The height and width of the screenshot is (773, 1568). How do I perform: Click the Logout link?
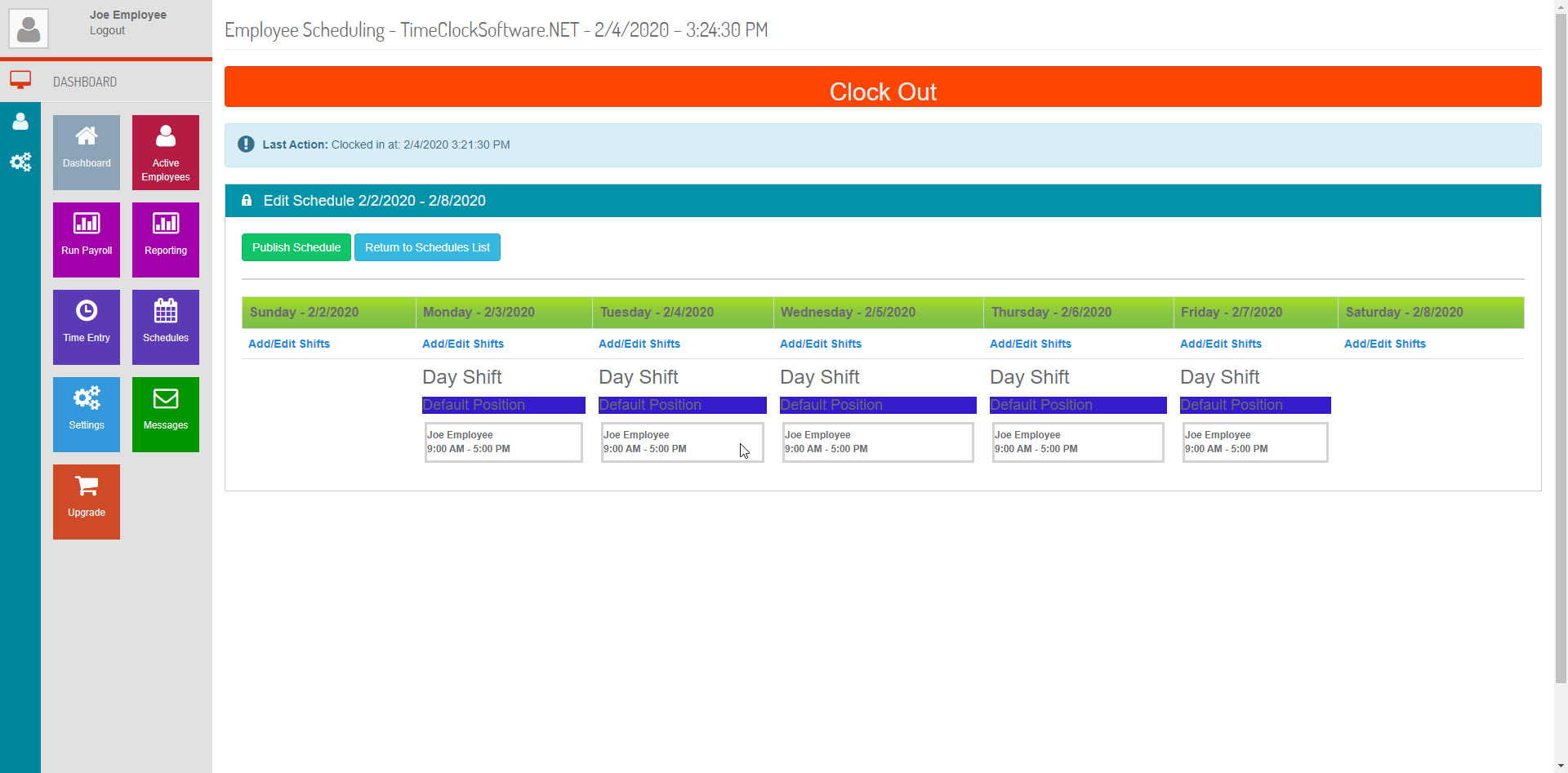pos(107,30)
